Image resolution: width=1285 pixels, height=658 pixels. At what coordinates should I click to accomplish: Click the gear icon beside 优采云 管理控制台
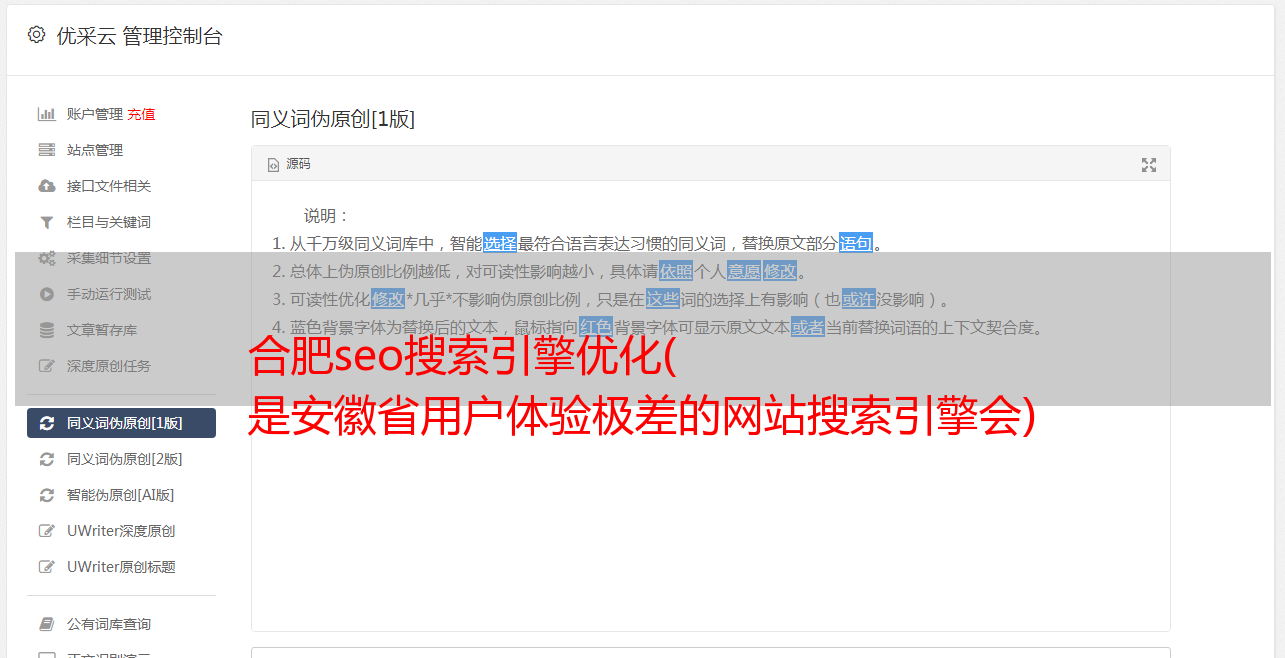click(x=36, y=35)
